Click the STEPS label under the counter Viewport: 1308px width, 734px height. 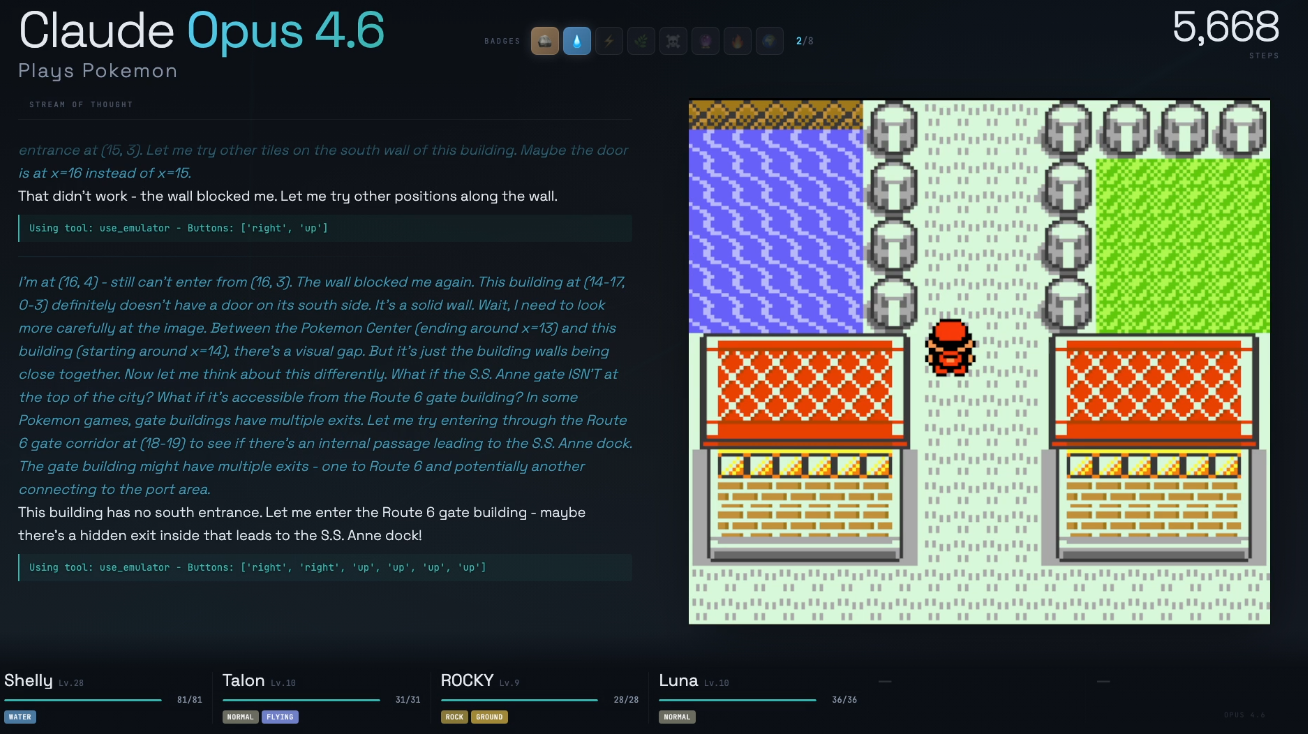(x=1264, y=56)
